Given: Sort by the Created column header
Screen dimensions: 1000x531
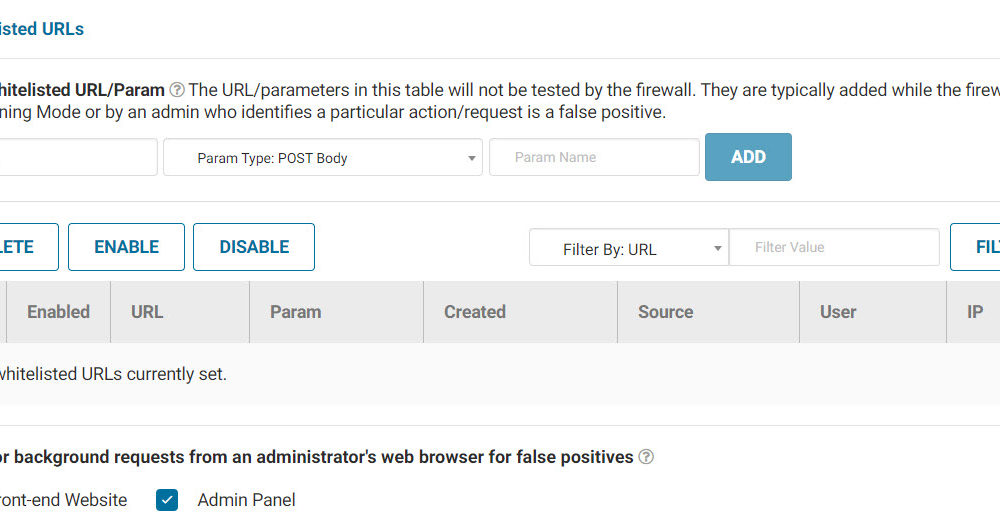Looking at the screenshot, I should (x=475, y=312).
